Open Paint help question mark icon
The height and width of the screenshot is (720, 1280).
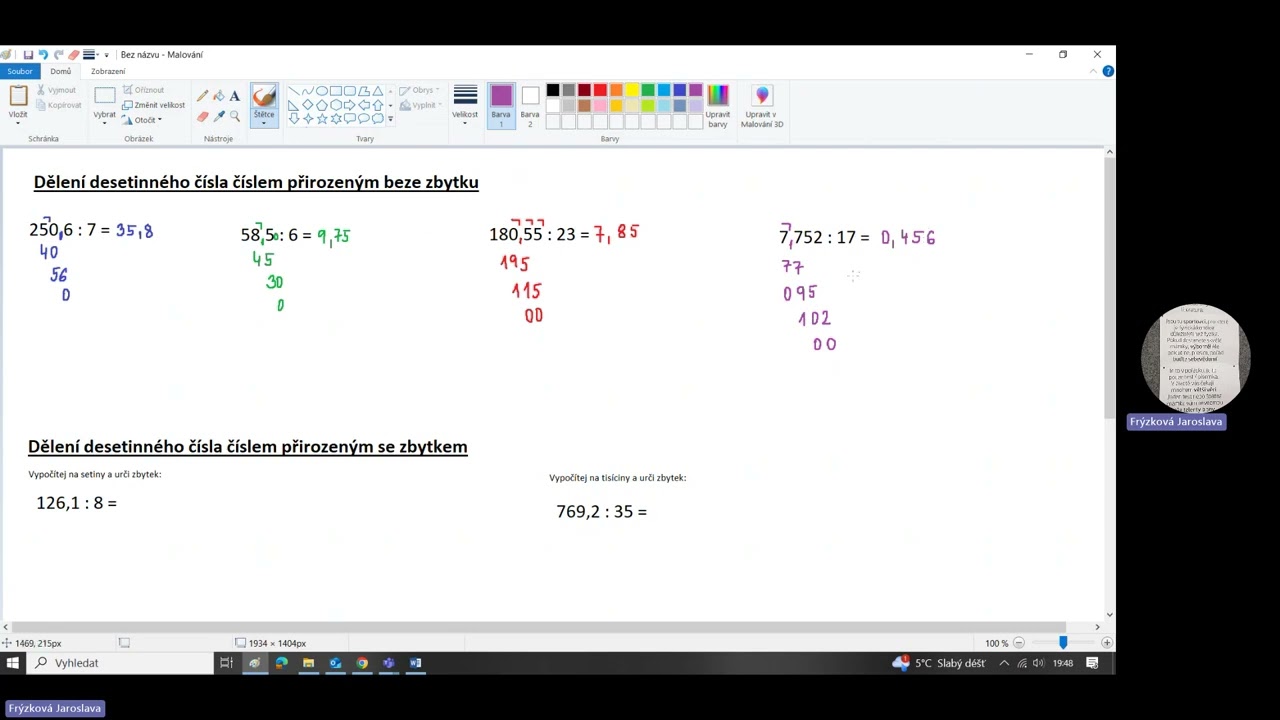(x=1108, y=71)
